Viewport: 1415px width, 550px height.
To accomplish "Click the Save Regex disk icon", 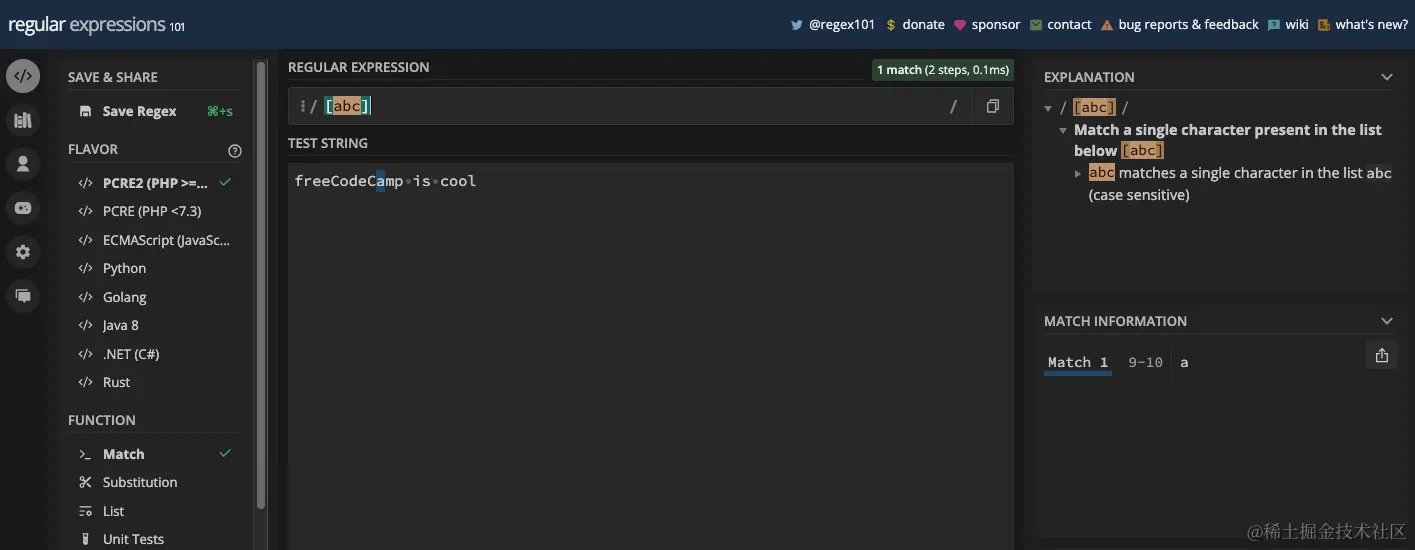I will pyautogui.click(x=85, y=111).
